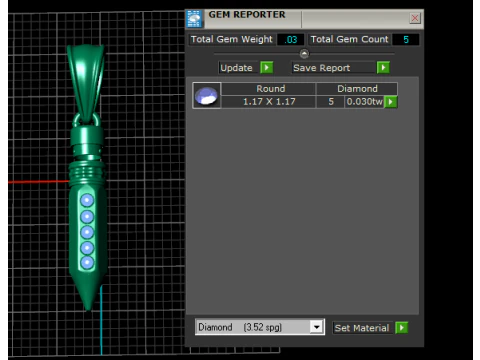Click the Total Gem Count label
This screenshot has width=480, height=360.
pyautogui.click(x=349, y=39)
